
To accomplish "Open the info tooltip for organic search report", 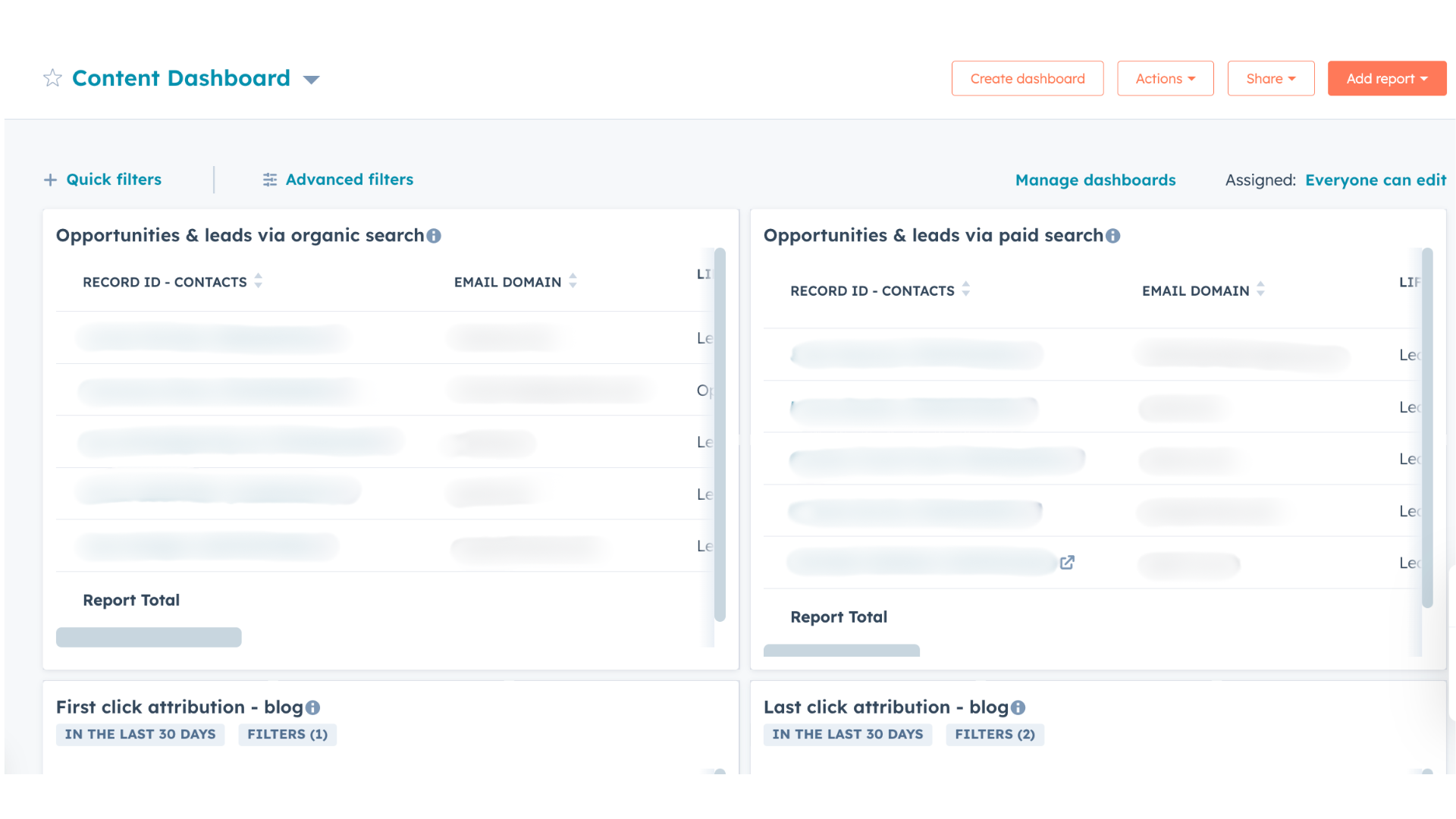I will [434, 236].
